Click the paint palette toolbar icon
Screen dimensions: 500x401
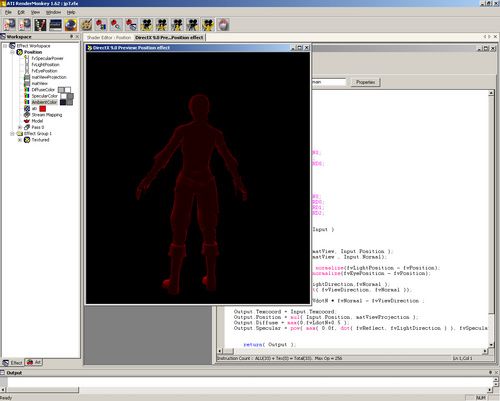pos(86,25)
